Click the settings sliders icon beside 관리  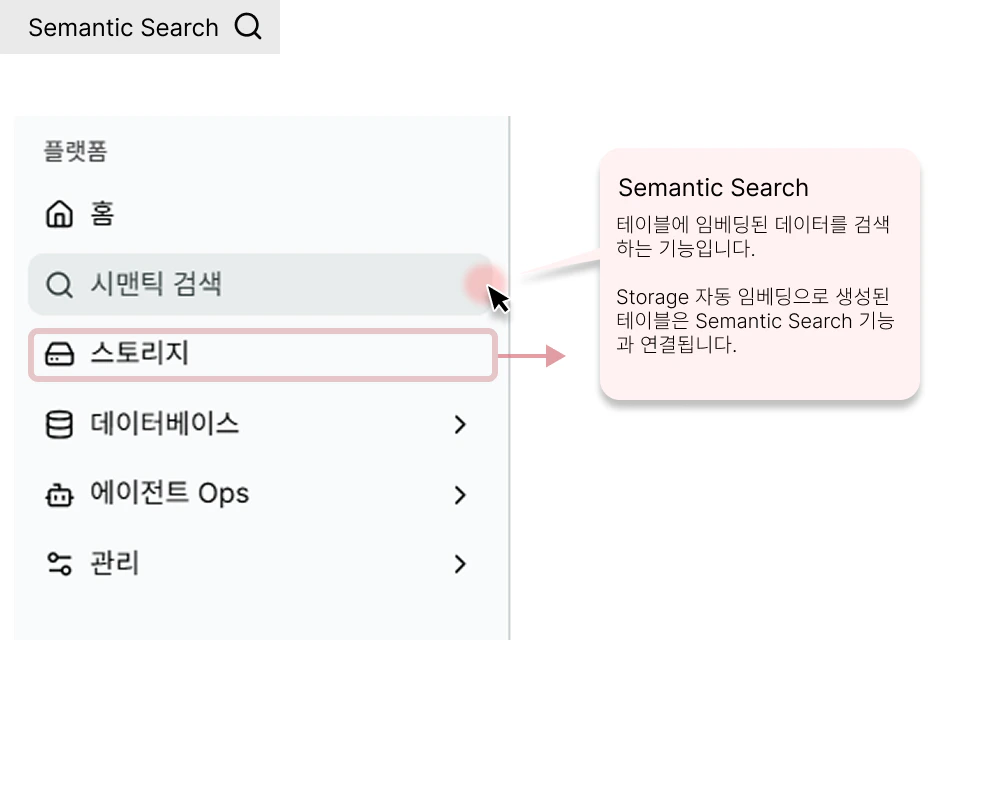tap(58, 563)
